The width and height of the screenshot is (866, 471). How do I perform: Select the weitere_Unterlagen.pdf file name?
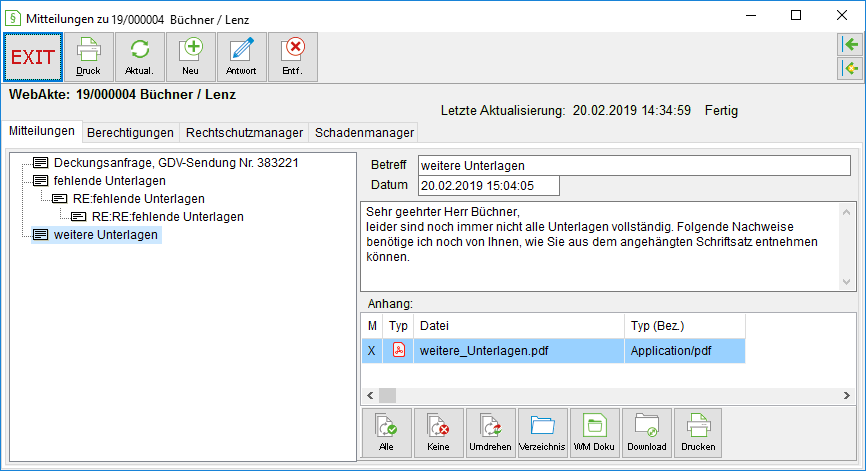click(484, 351)
